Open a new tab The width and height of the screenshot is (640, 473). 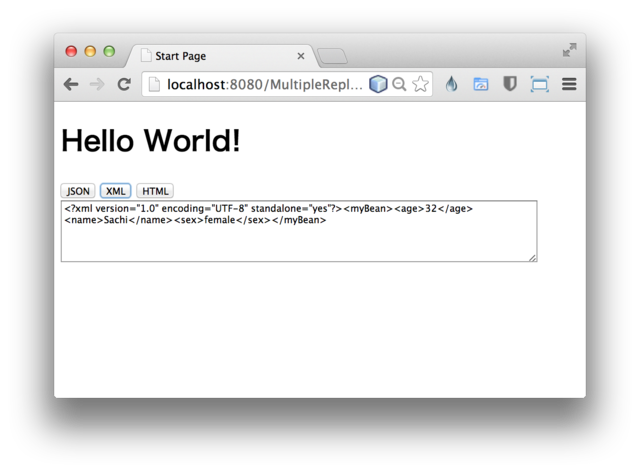(x=332, y=56)
